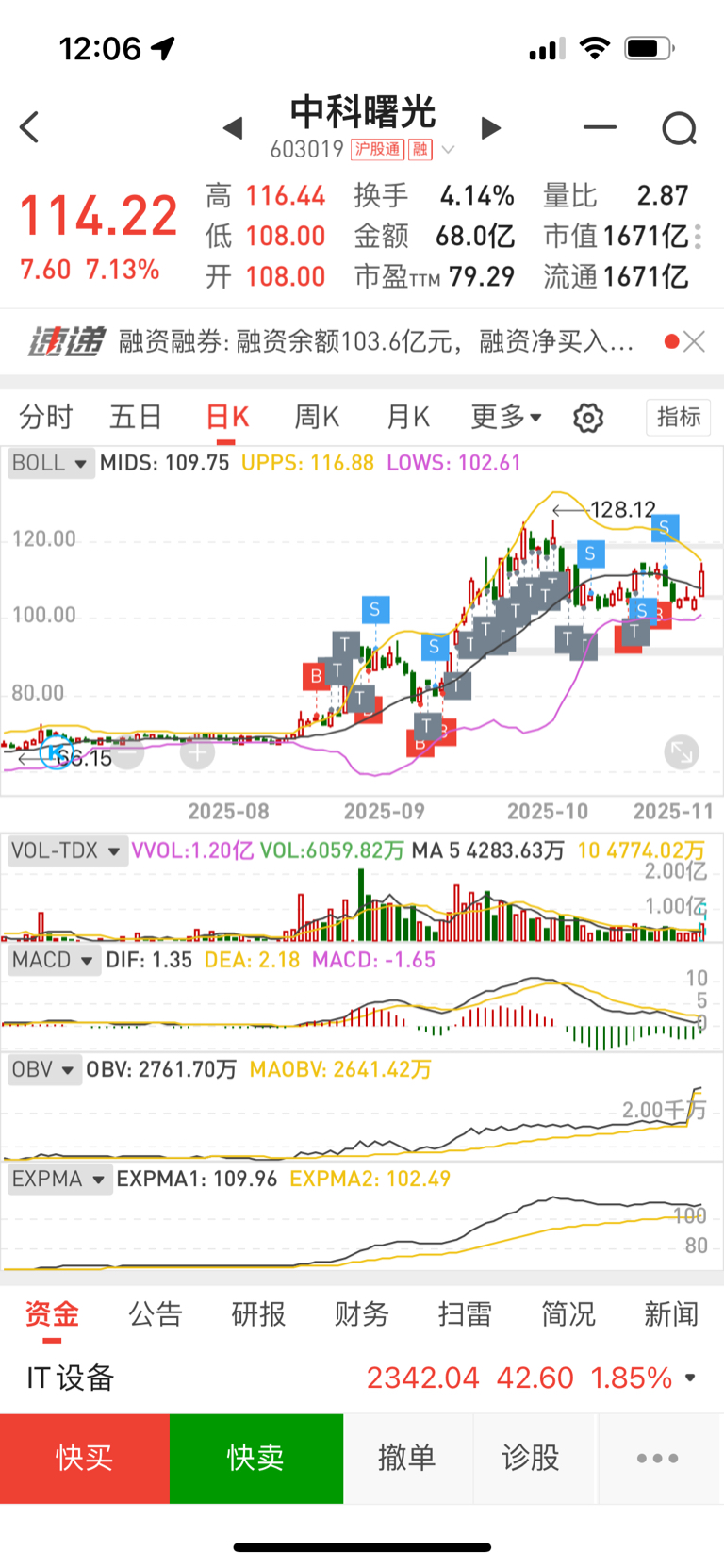Tap the green 快卖 quick sell button
This screenshot has height=1568, width=724.
tap(256, 1458)
